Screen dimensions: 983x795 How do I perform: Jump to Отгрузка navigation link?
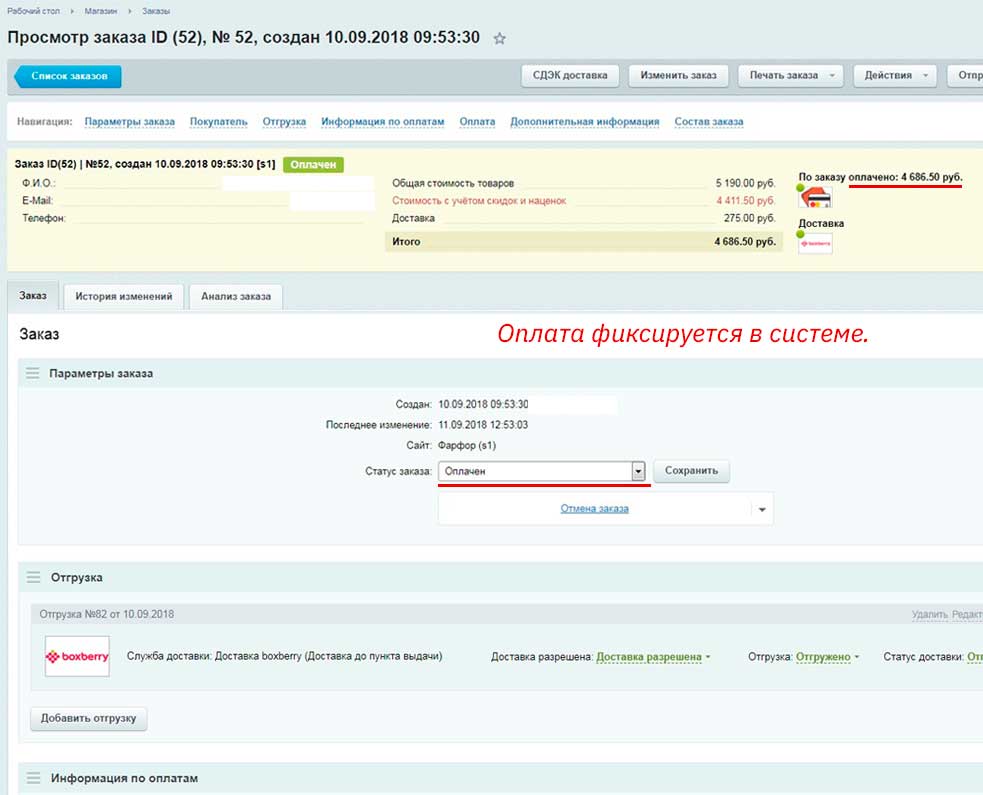[x=284, y=122]
